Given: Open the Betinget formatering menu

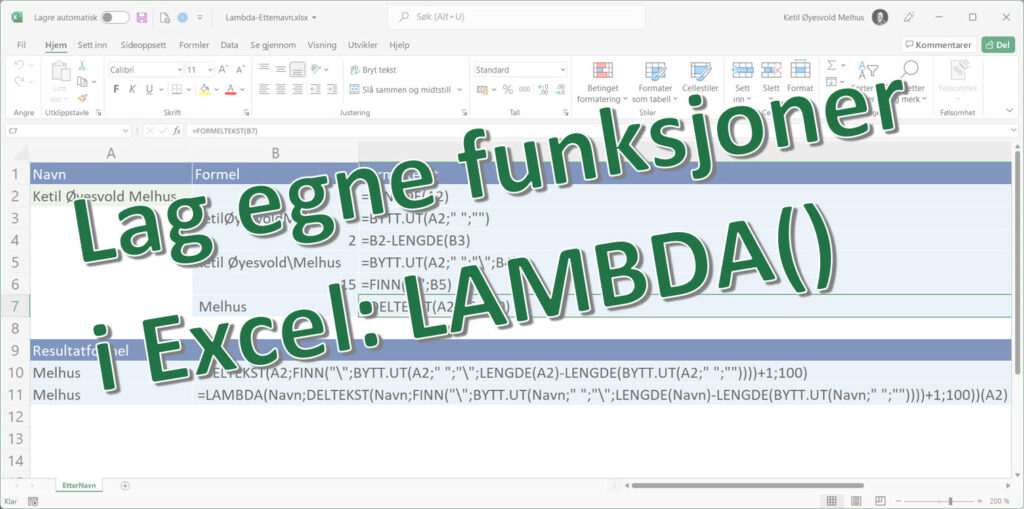Looking at the screenshot, I should tap(602, 82).
